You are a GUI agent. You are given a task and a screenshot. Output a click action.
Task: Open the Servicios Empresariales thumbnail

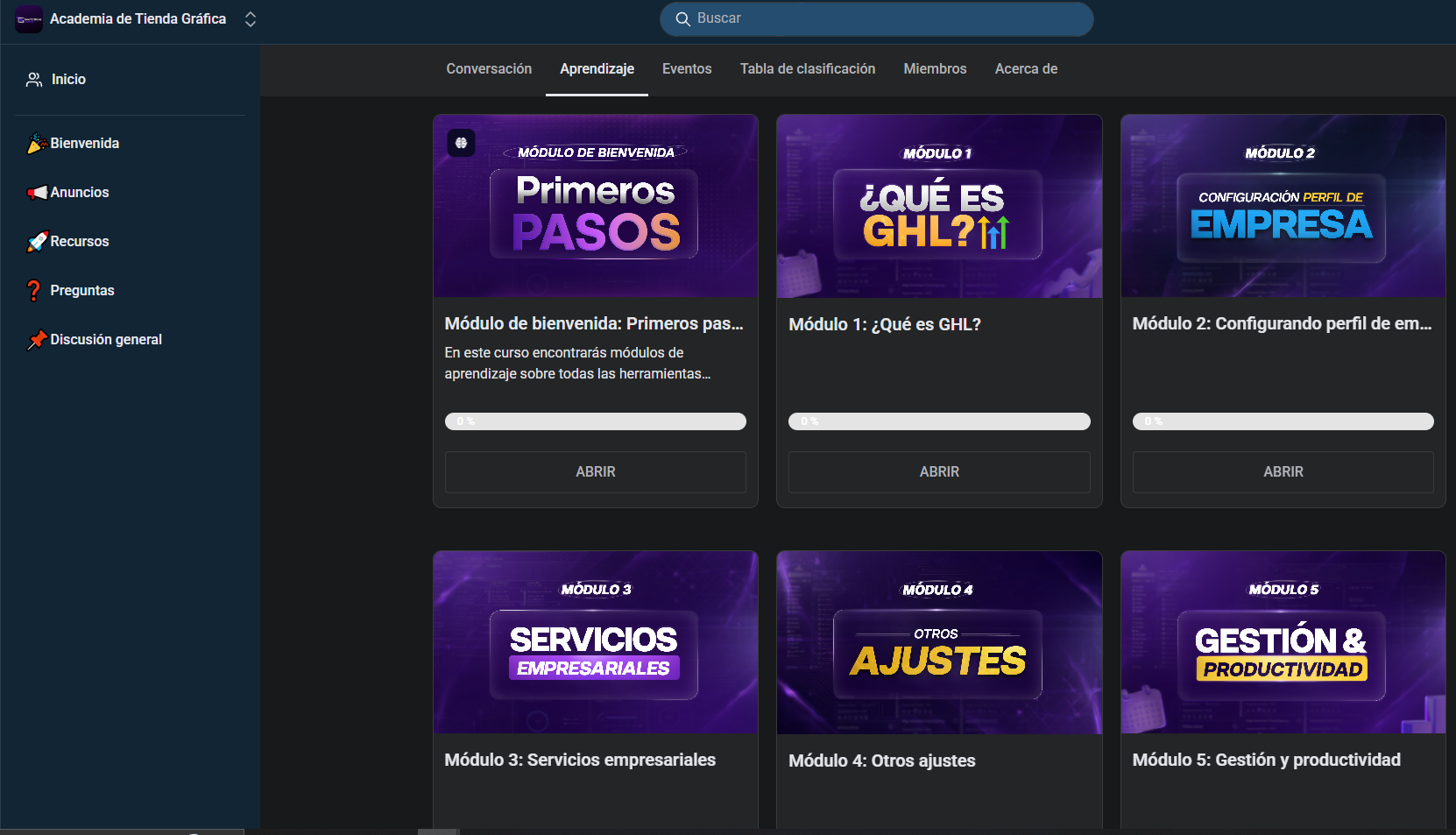tap(596, 642)
